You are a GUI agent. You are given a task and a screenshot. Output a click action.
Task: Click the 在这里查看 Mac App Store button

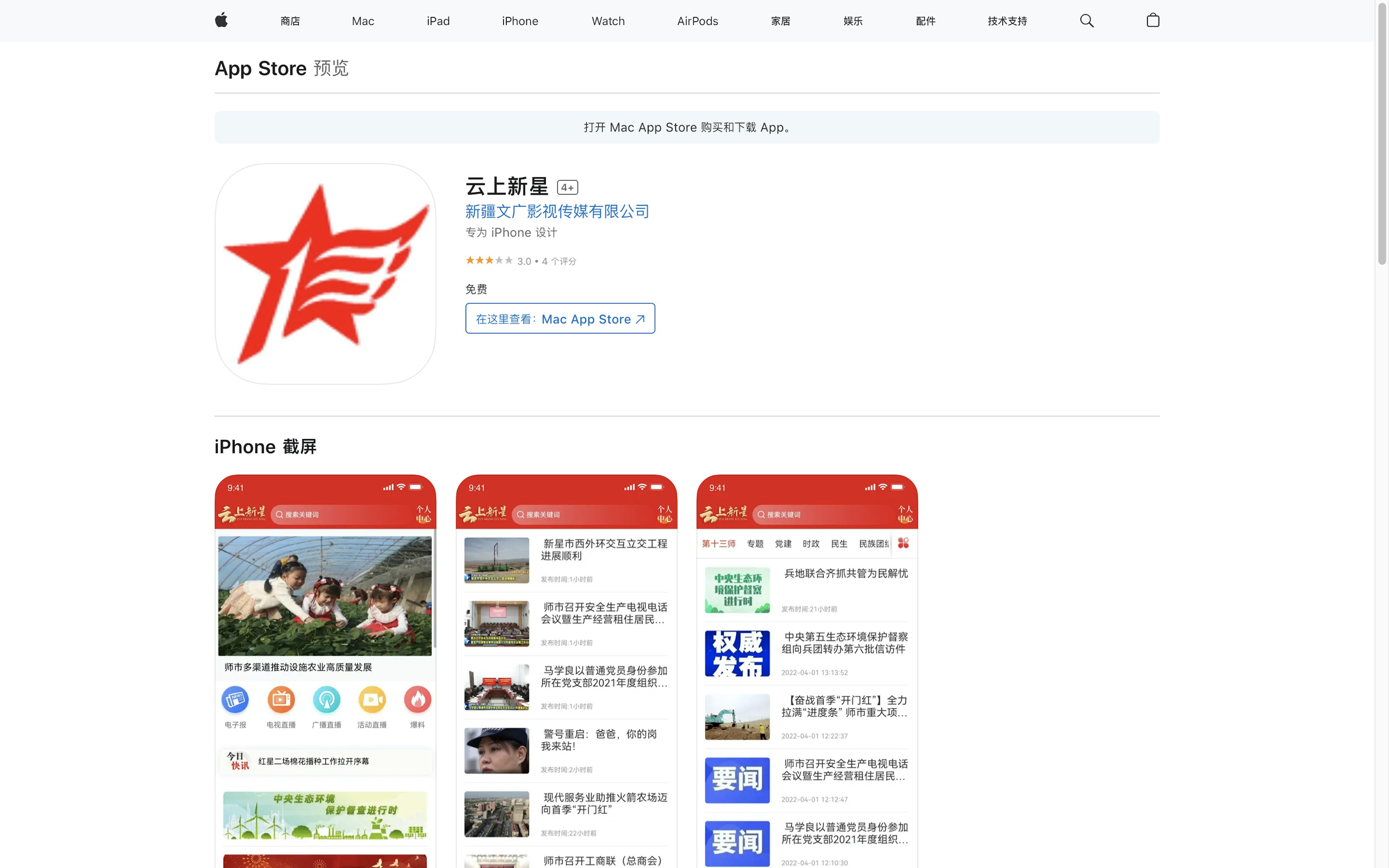point(560,319)
